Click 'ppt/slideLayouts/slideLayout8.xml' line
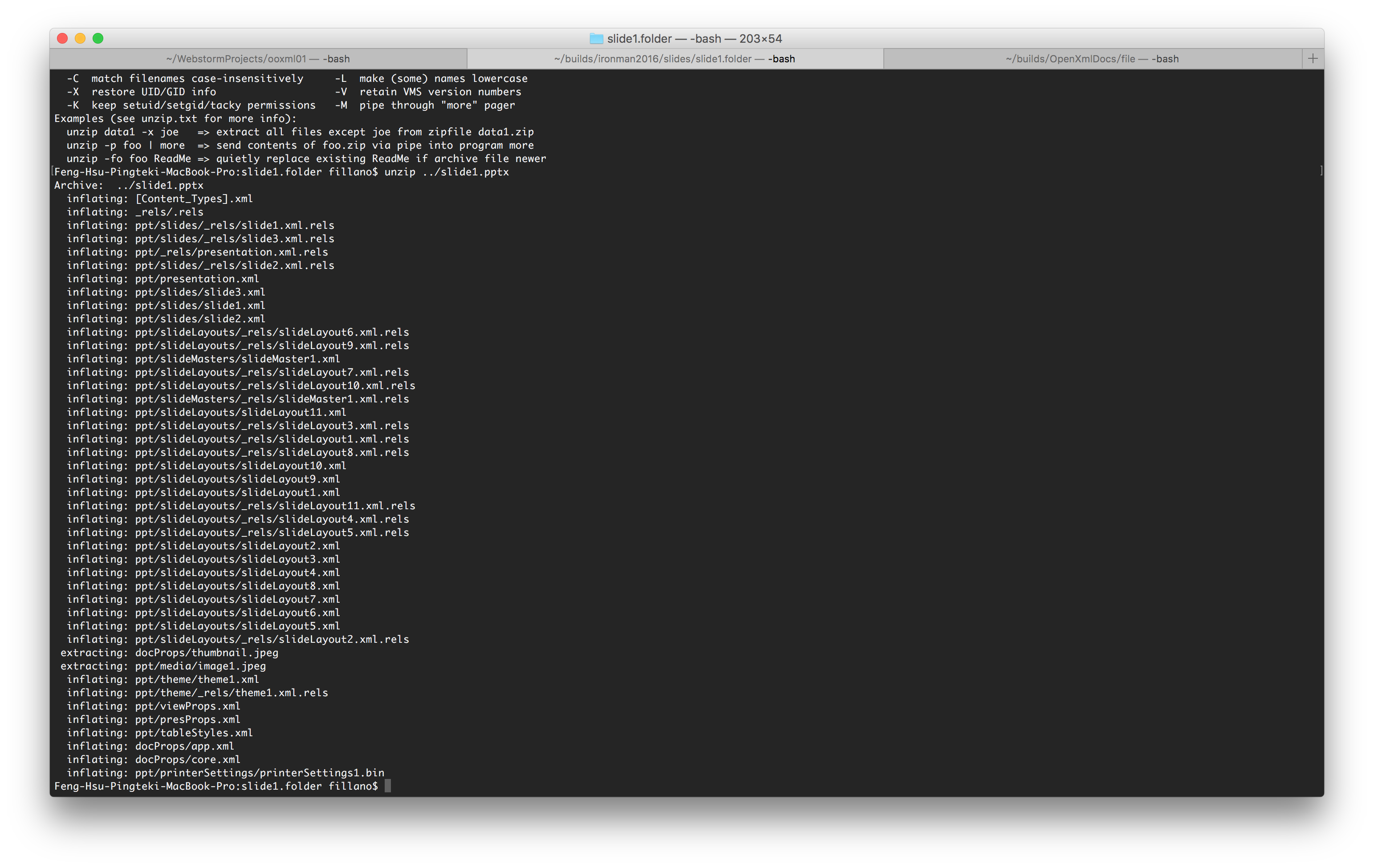Screen dimensions: 1374x868 203,586
